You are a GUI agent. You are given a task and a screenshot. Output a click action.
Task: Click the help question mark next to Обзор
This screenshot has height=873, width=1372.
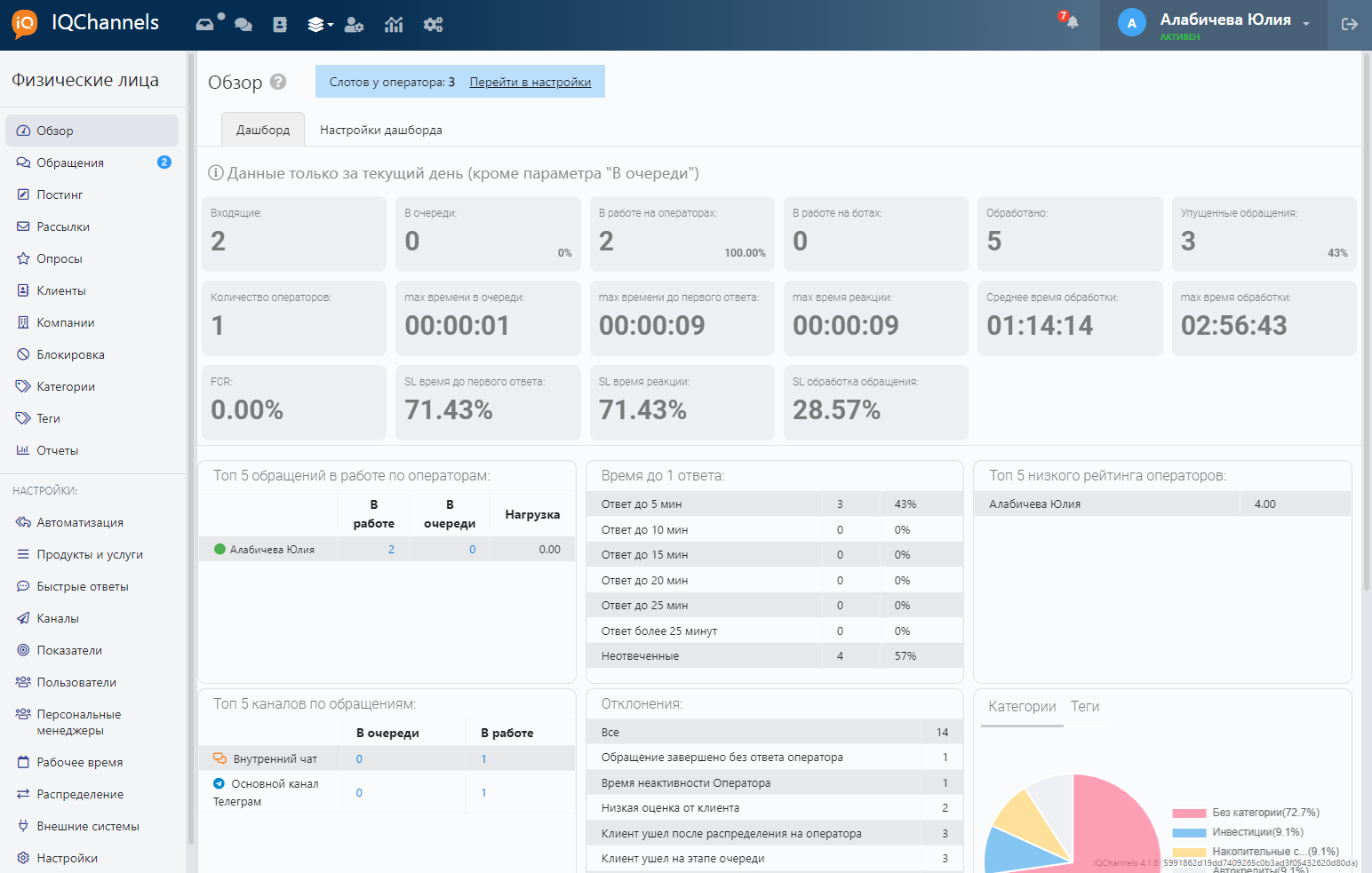(x=278, y=82)
